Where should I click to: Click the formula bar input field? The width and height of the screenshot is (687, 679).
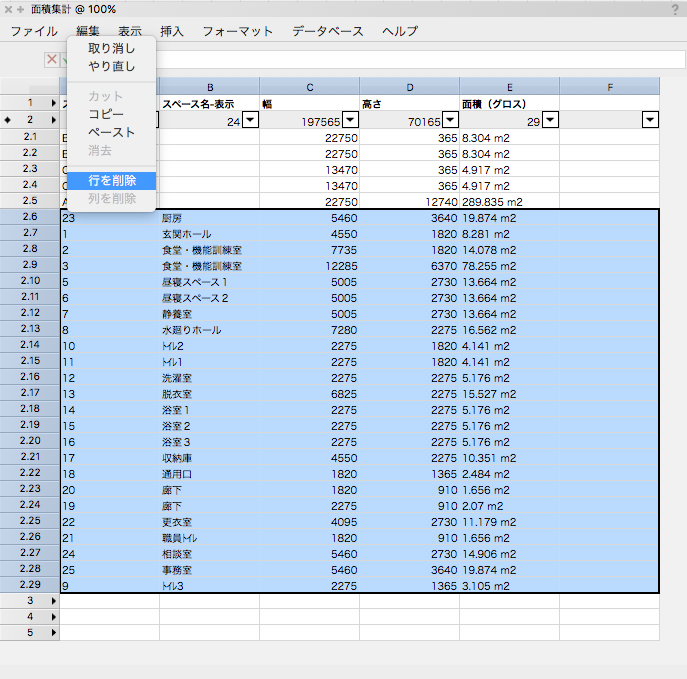421,60
